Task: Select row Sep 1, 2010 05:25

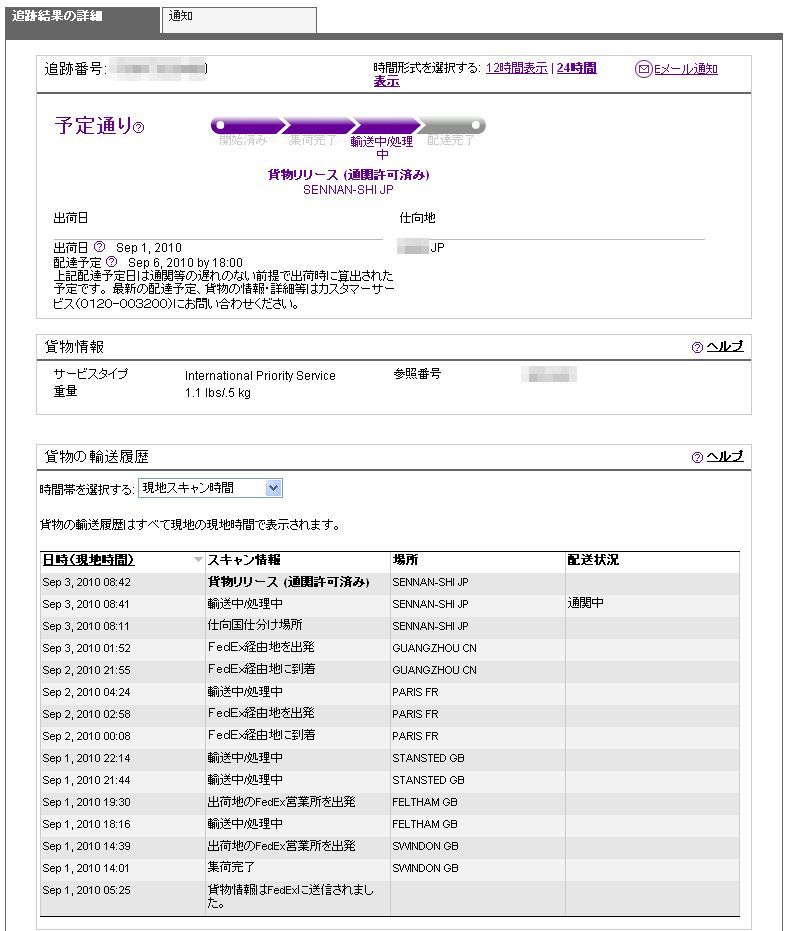Action: coord(390,897)
